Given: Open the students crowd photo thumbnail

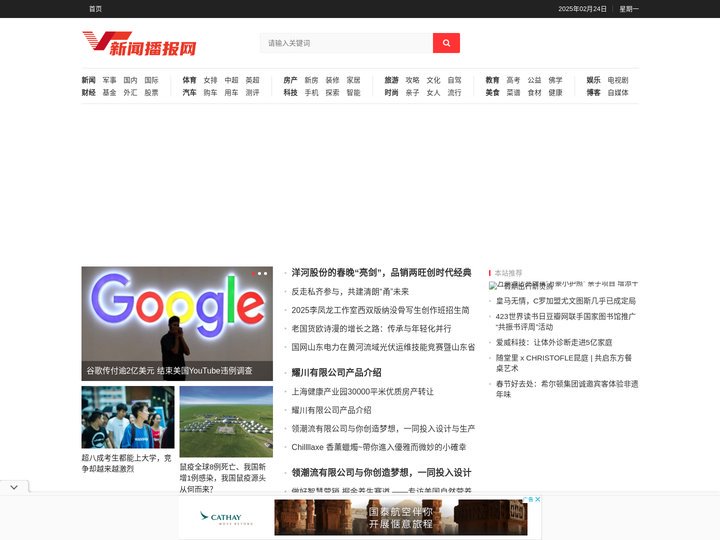Looking at the screenshot, I should 128,417.
